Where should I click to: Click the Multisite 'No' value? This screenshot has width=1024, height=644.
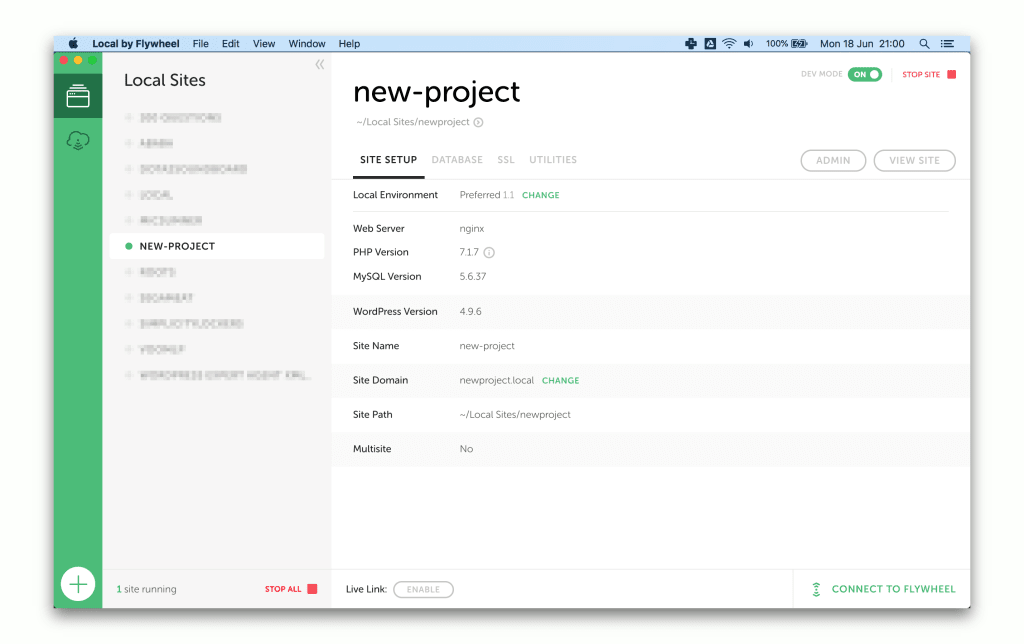click(x=466, y=449)
